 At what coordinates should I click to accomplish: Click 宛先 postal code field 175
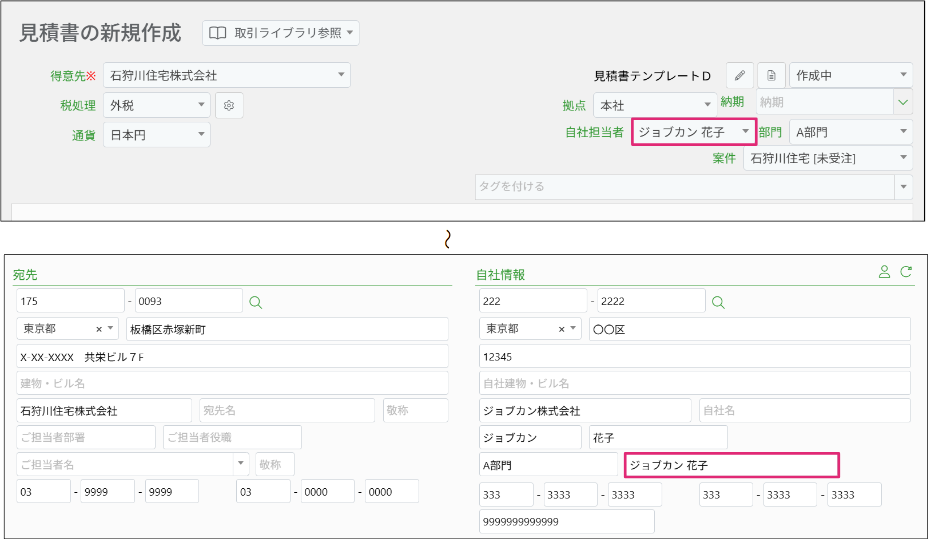(70, 301)
